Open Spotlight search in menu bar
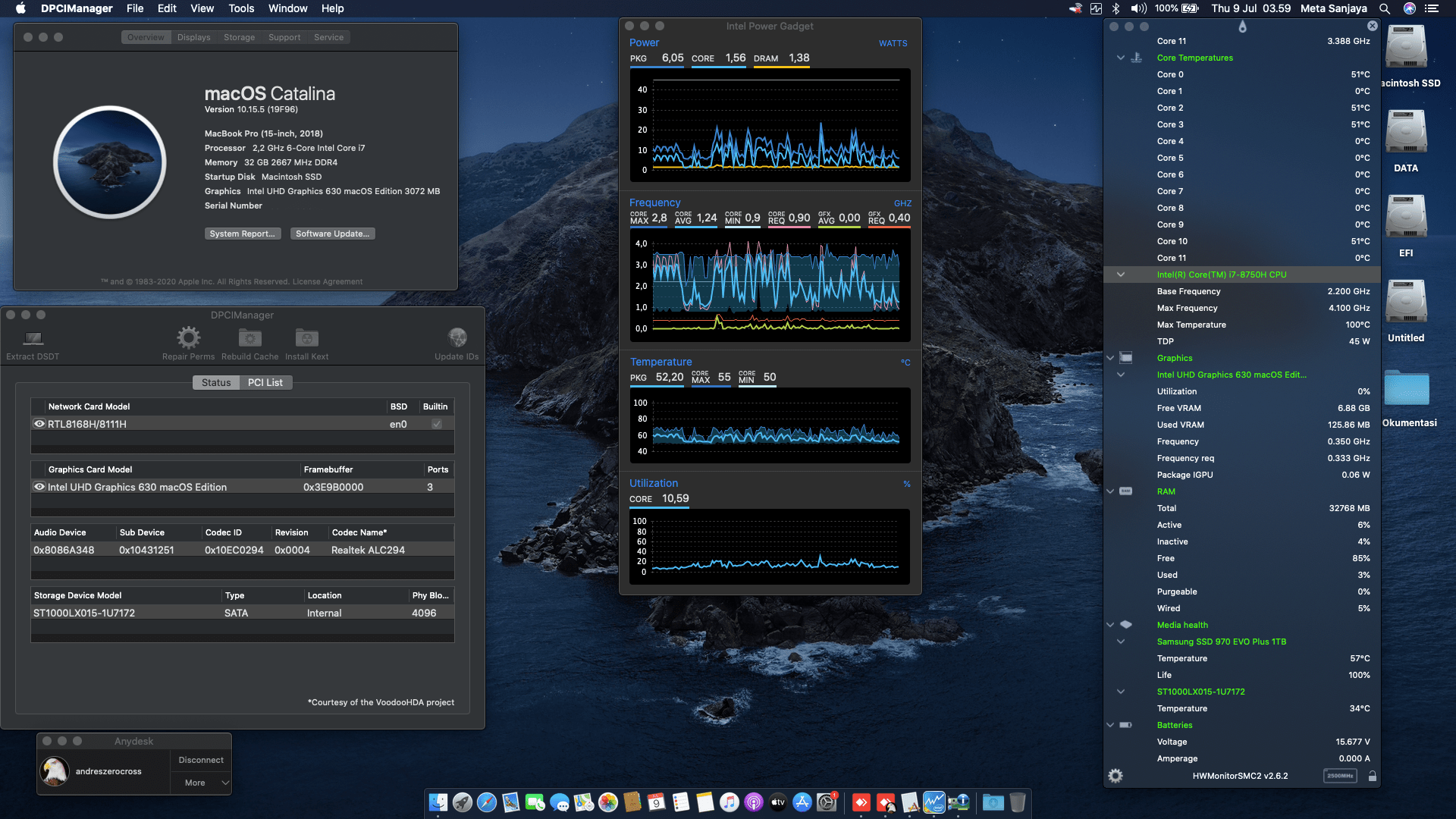1456x819 pixels. point(1385,8)
